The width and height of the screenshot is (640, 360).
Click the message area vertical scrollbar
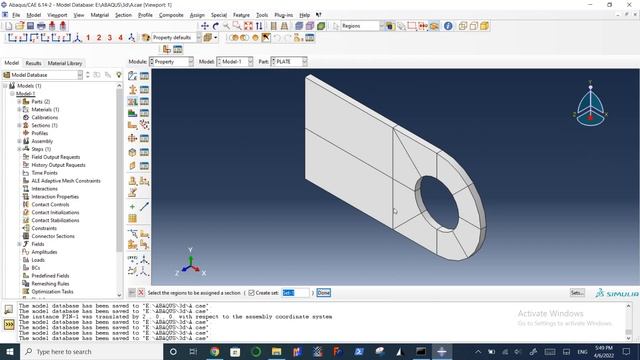click(x=629, y=322)
